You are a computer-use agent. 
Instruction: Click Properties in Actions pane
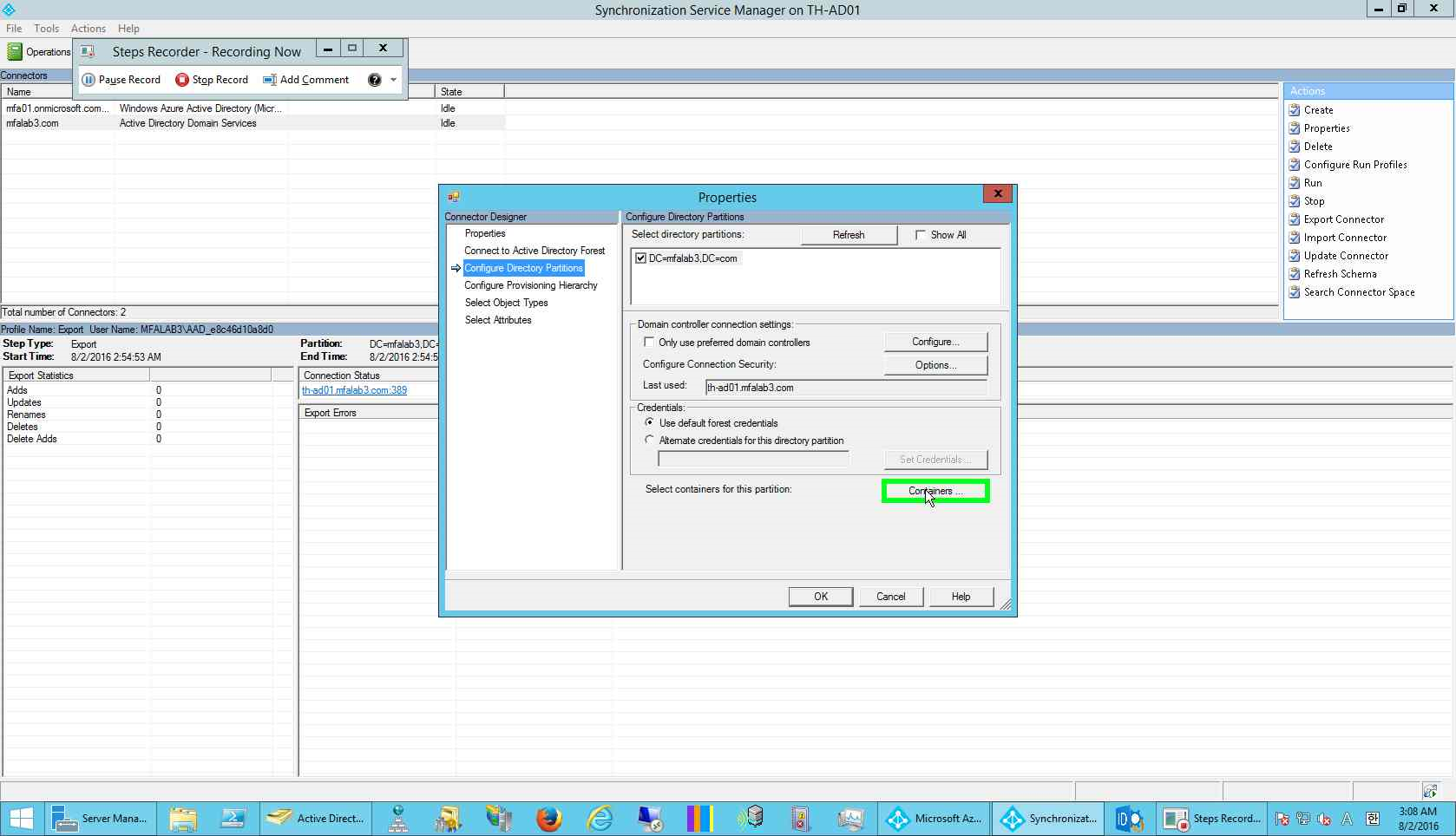(1327, 128)
